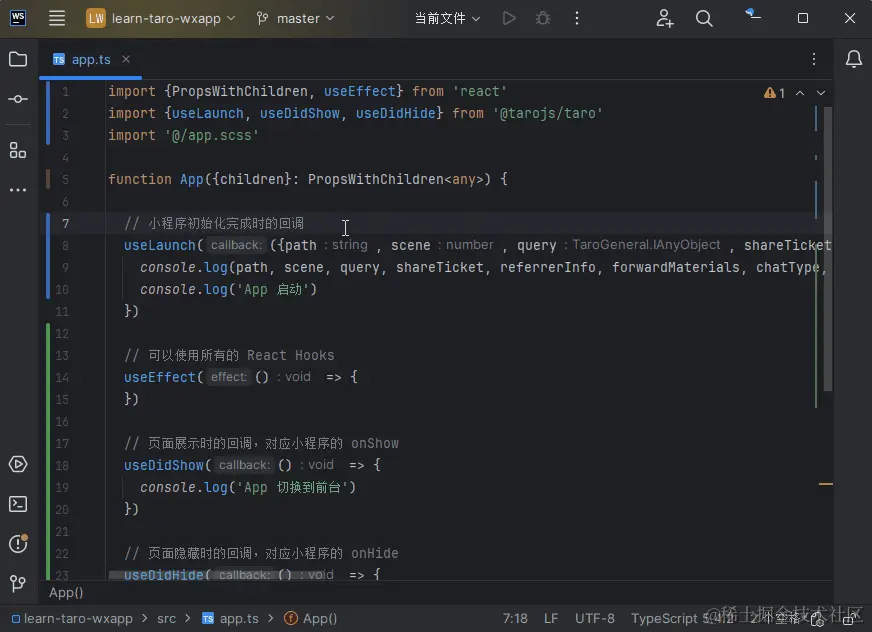Click the useDidHide call on line 23
The height and width of the screenshot is (632, 872).
tap(164, 575)
